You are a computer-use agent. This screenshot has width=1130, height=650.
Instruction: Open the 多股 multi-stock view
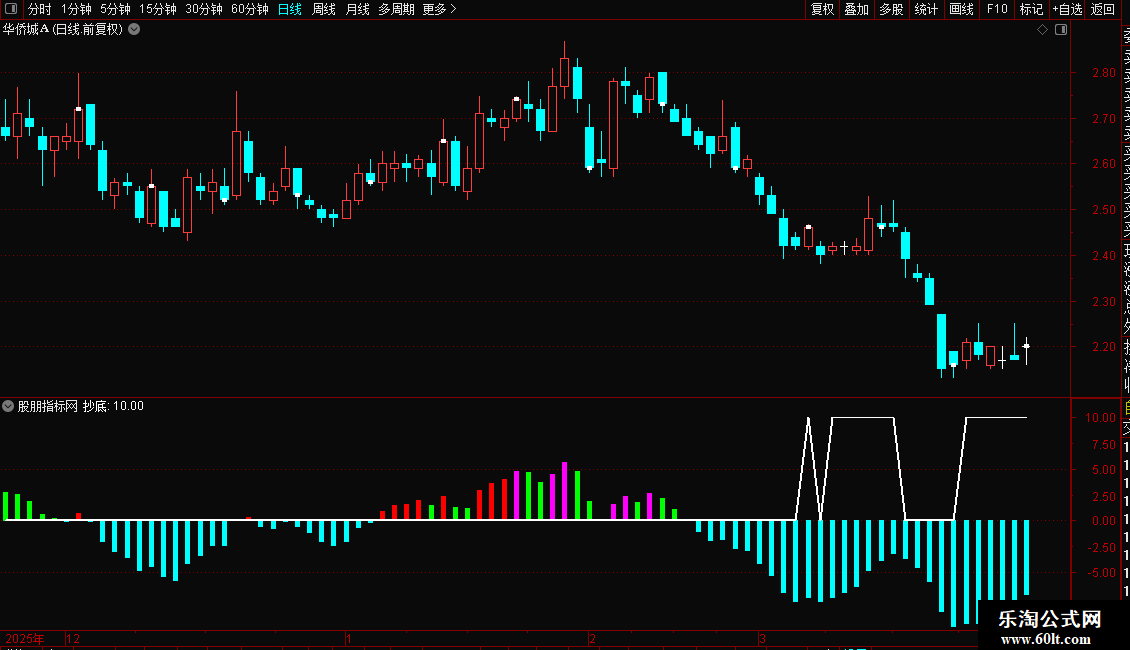891,9
